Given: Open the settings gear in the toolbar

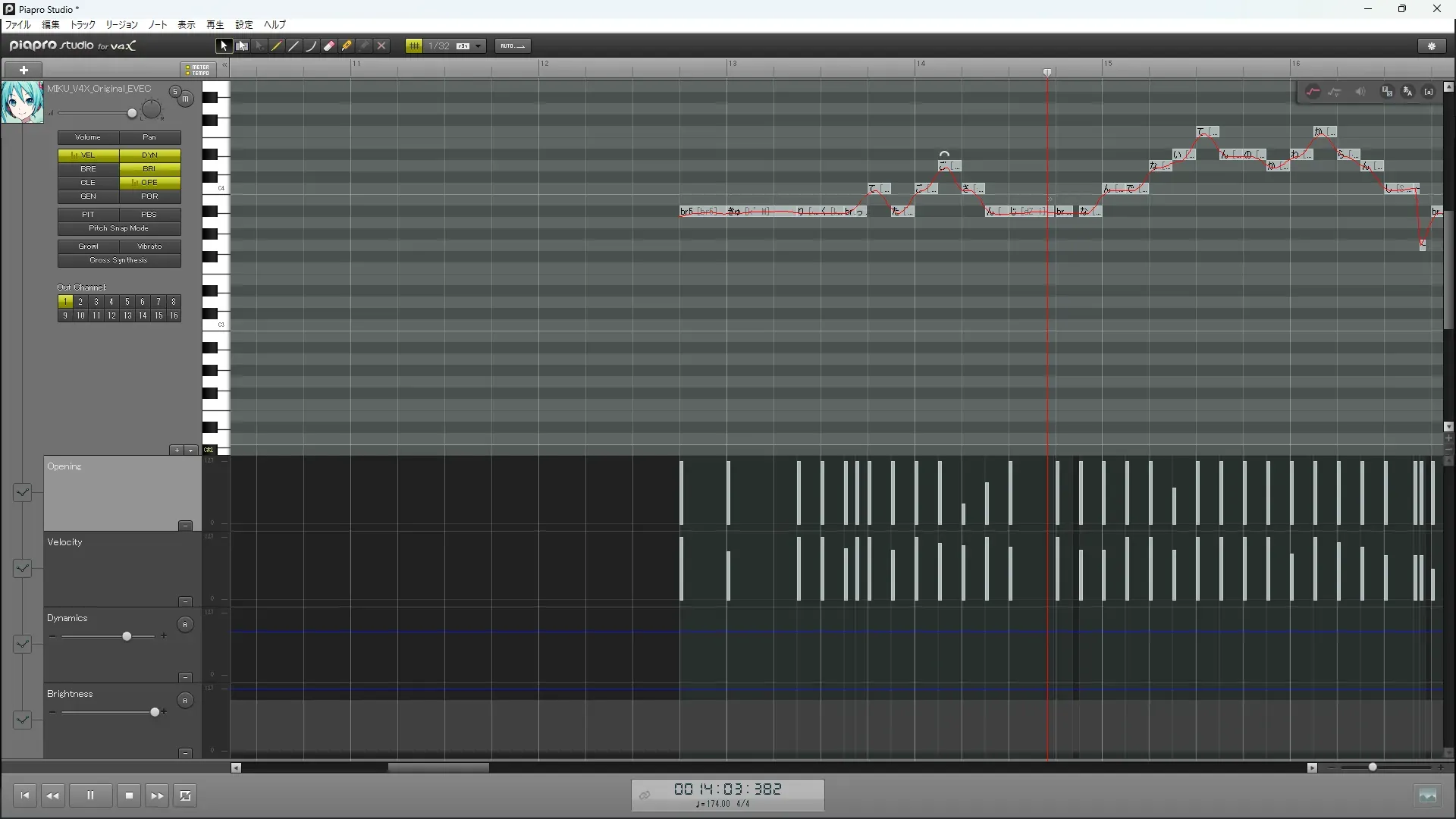Looking at the screenshot, I should pos(1432,46).
